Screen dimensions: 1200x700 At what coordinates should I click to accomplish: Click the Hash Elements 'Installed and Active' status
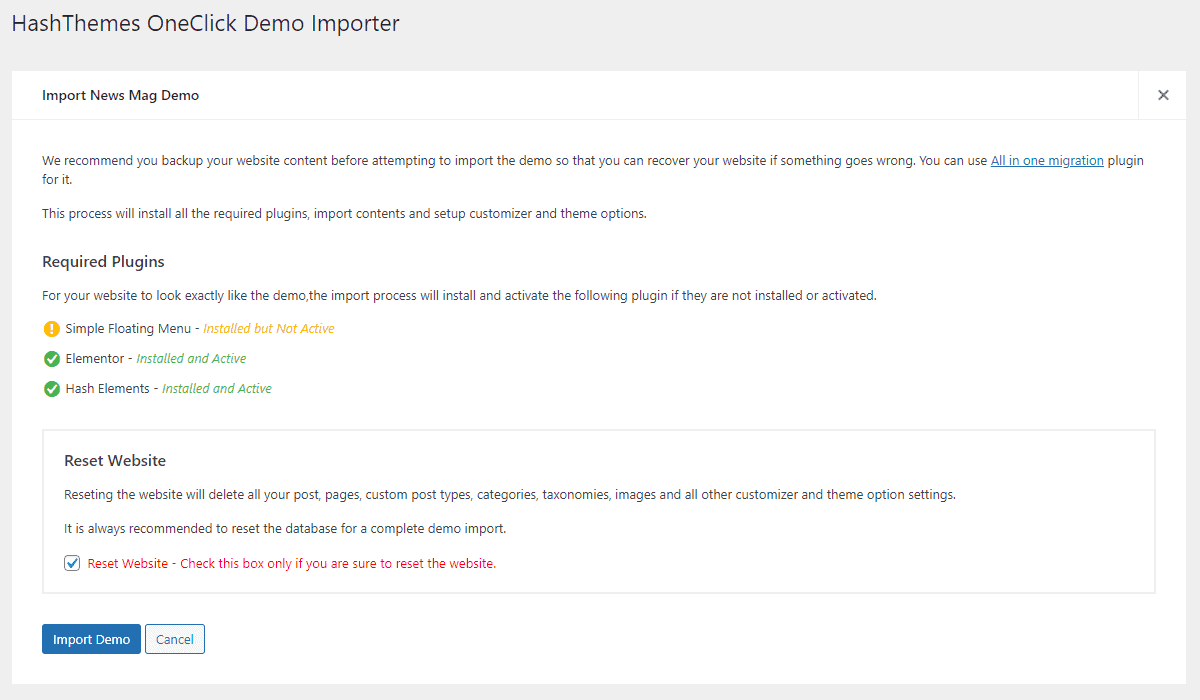(217, 389)
